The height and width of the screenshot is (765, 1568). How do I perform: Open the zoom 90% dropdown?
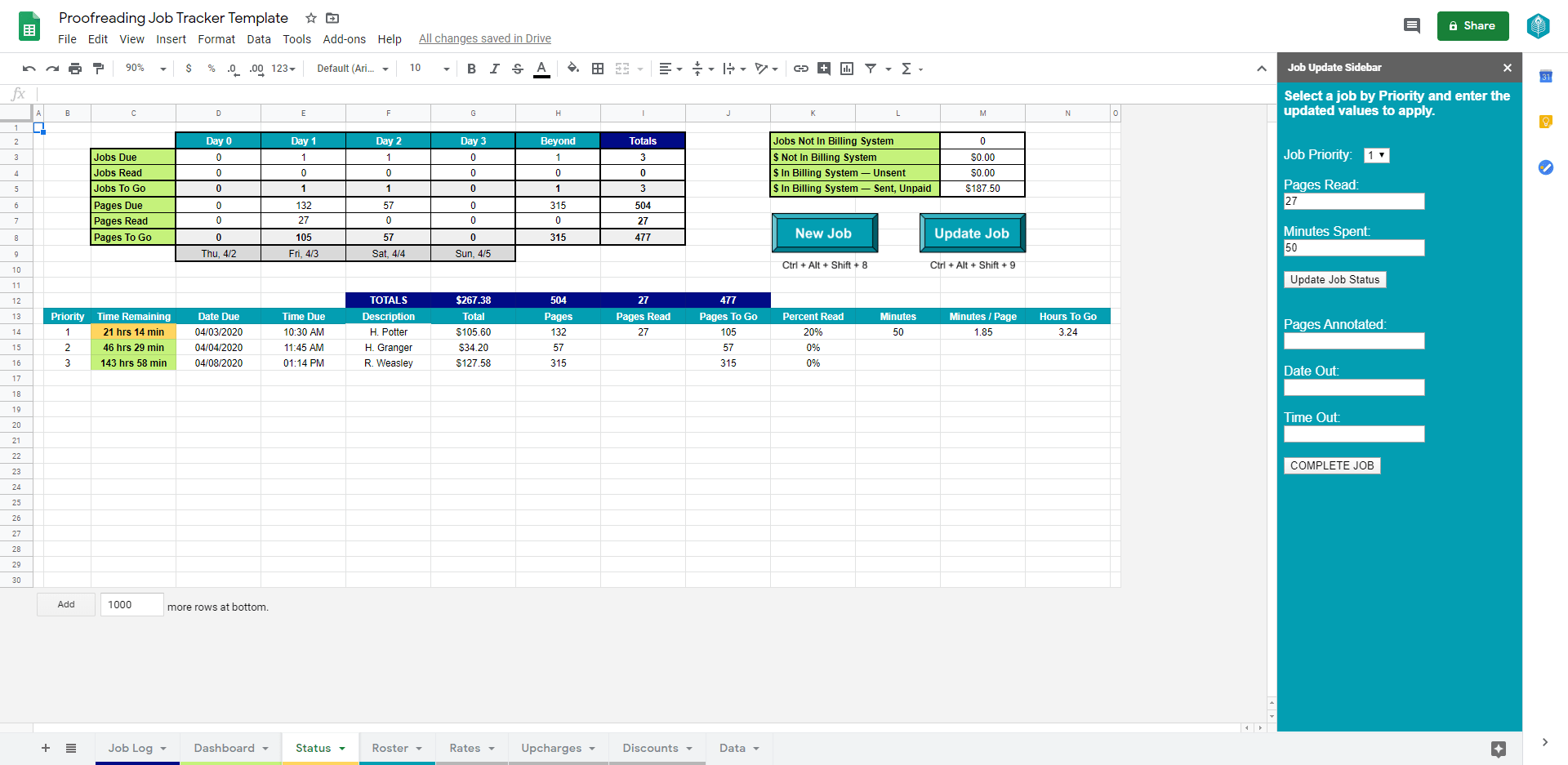(x=146, y=69)
